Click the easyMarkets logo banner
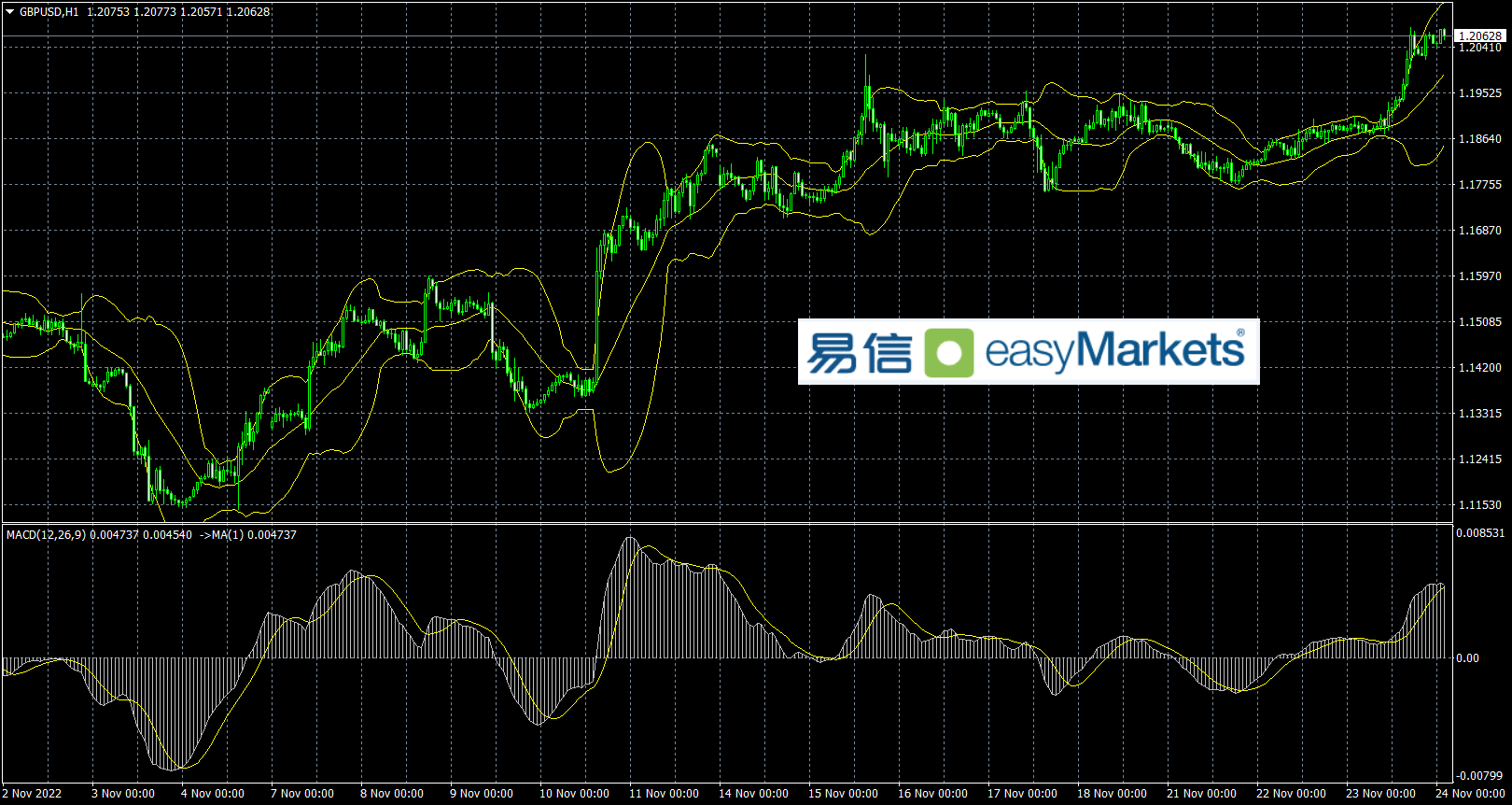This screenshot has width=1512, height=805. coord(1029,351)
